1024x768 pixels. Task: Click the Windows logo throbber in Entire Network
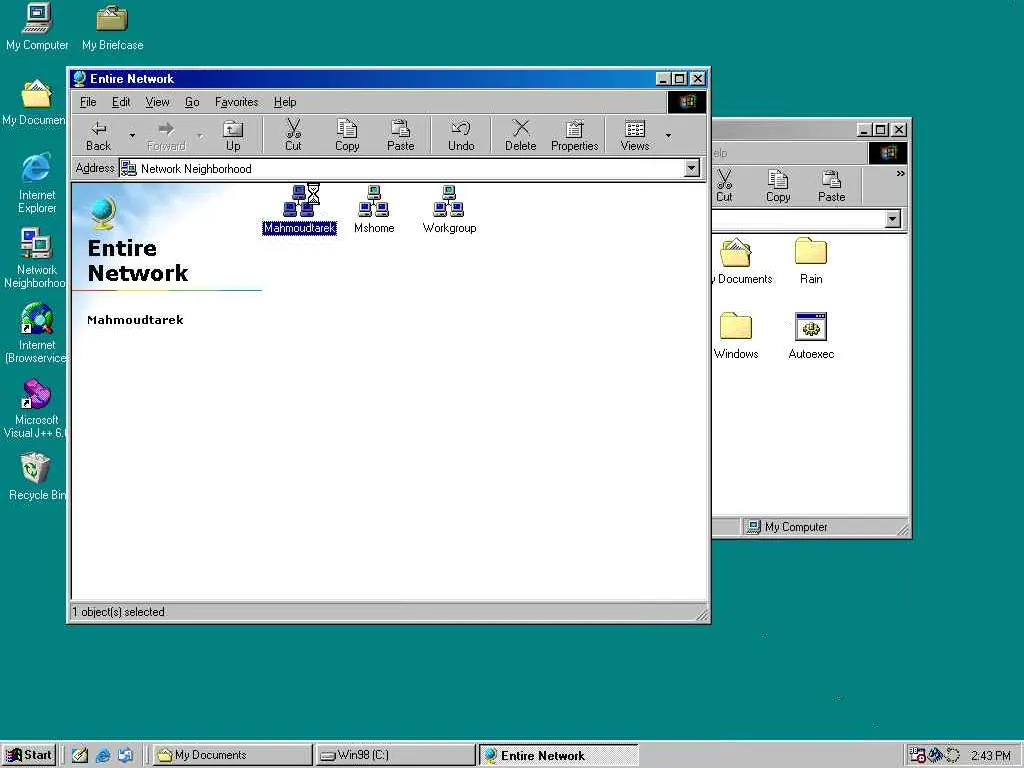[686, 102]
